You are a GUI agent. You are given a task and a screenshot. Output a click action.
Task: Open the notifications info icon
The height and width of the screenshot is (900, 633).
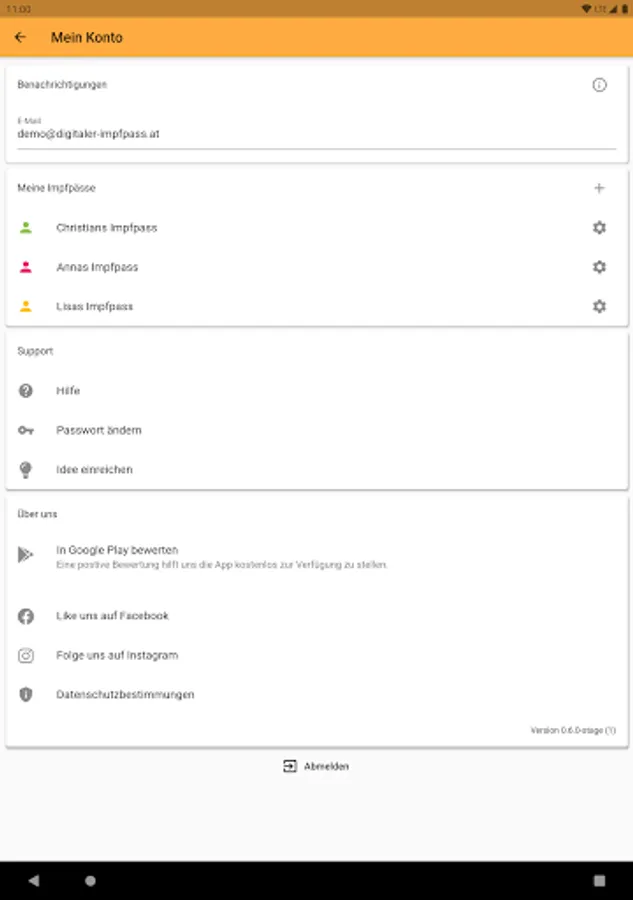tap(599, 85)
